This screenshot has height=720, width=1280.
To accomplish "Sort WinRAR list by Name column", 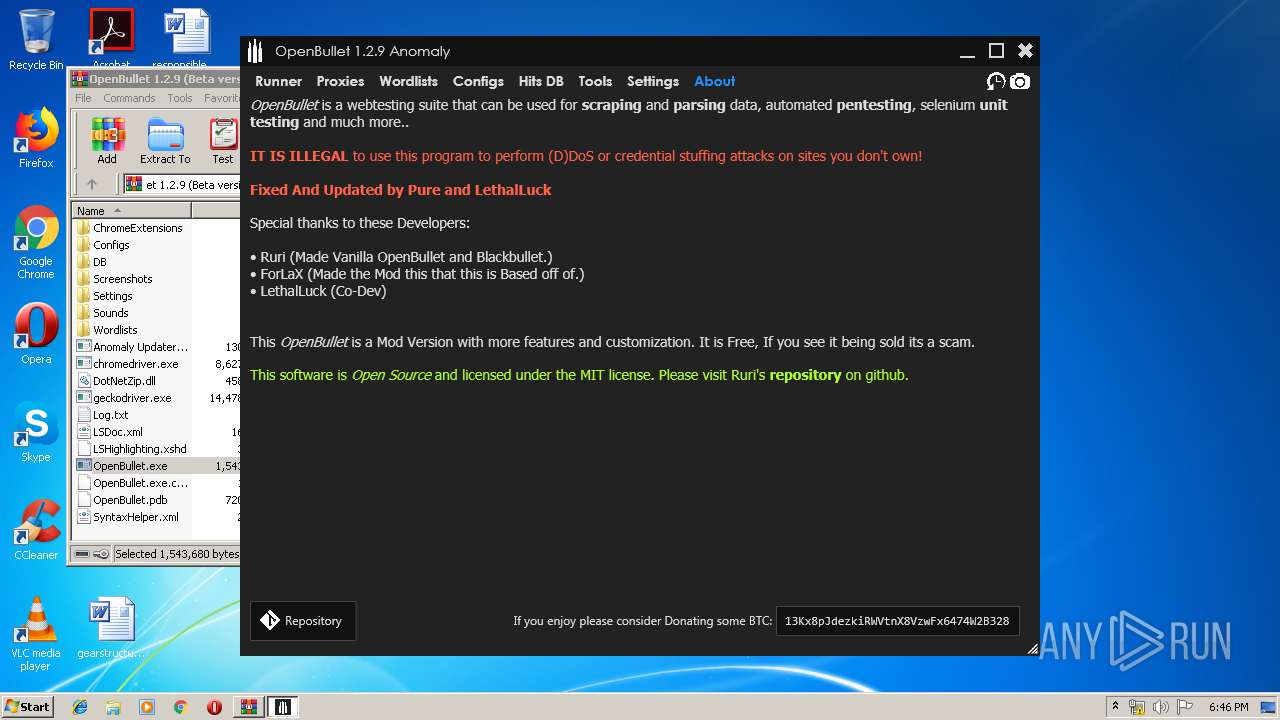I will (131, 210).
